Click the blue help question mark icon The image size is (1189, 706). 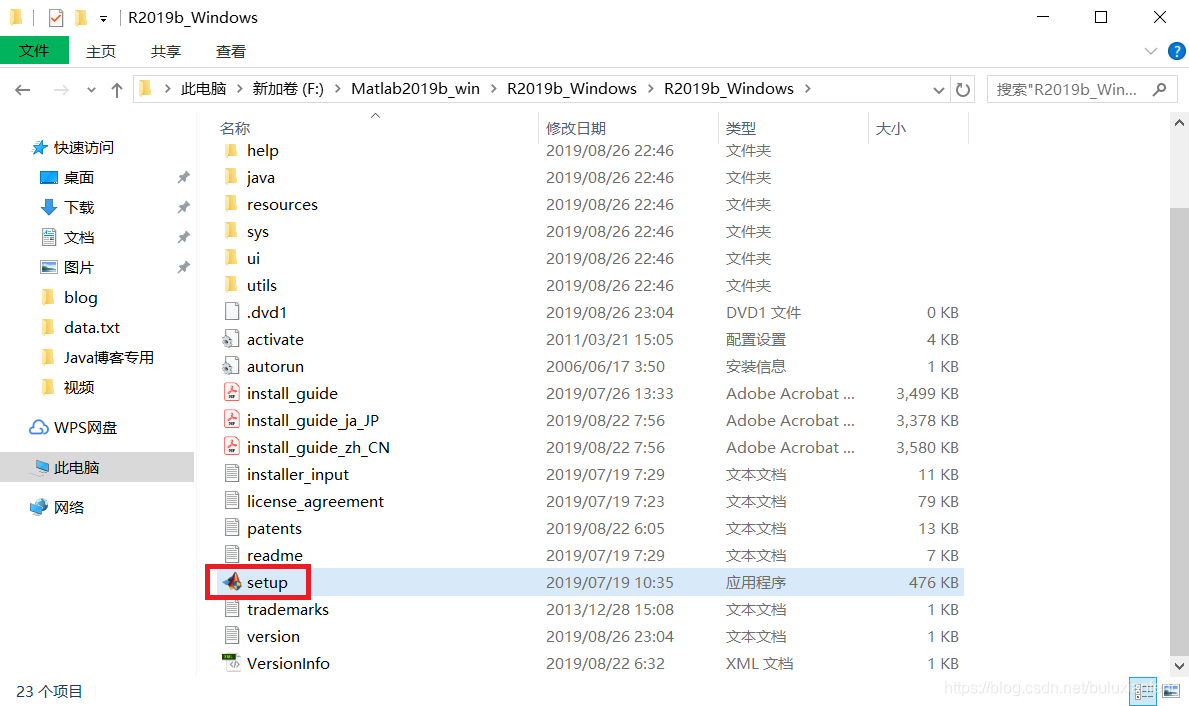[x=1177, y=51]
